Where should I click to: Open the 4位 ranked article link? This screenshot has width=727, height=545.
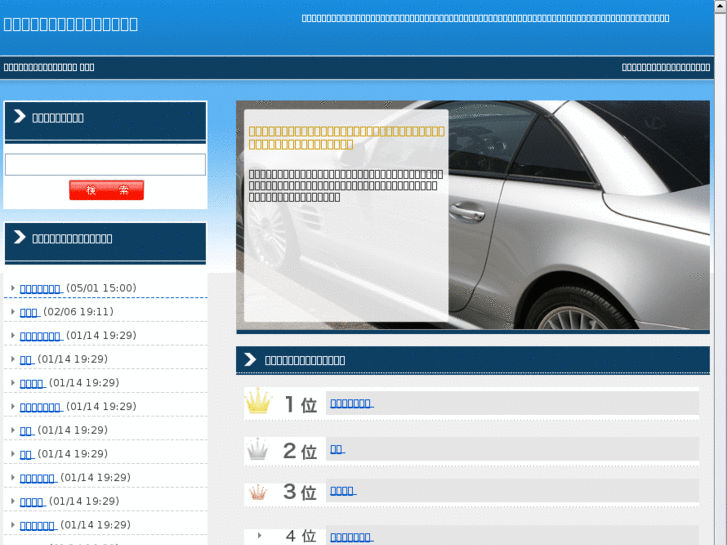[351, 537]
